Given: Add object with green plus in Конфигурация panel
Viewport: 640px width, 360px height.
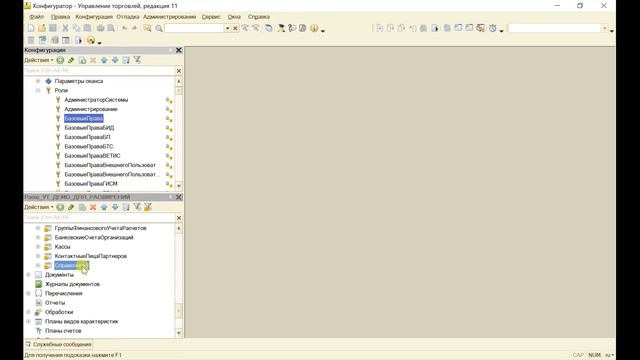Looking at the screenshot, I should click(60, 60).
